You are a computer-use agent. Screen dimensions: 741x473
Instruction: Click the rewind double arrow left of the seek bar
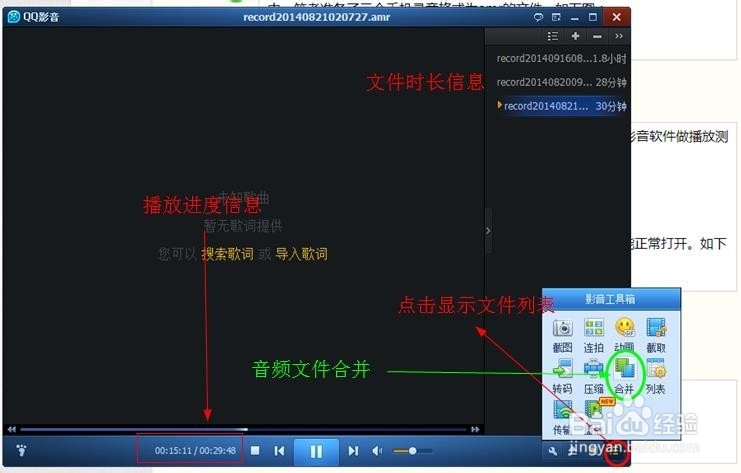[12, 430]
